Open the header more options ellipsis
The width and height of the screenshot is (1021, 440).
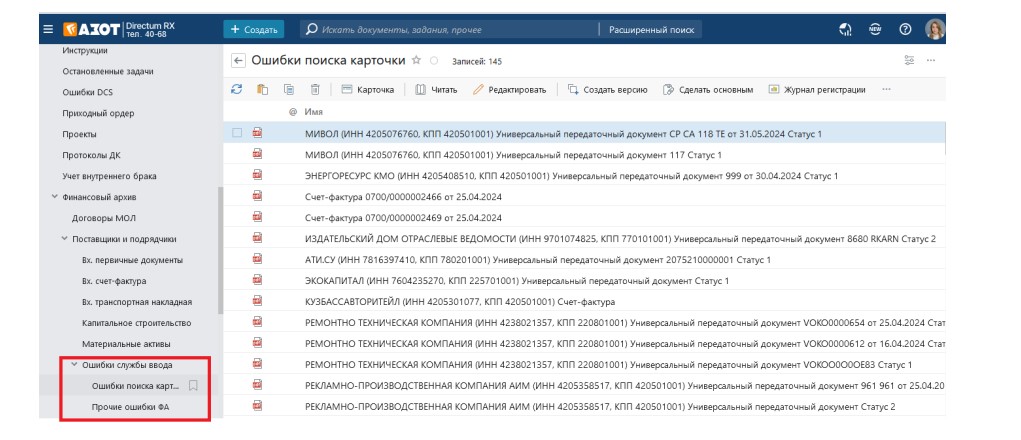click(x=930, y=60)
